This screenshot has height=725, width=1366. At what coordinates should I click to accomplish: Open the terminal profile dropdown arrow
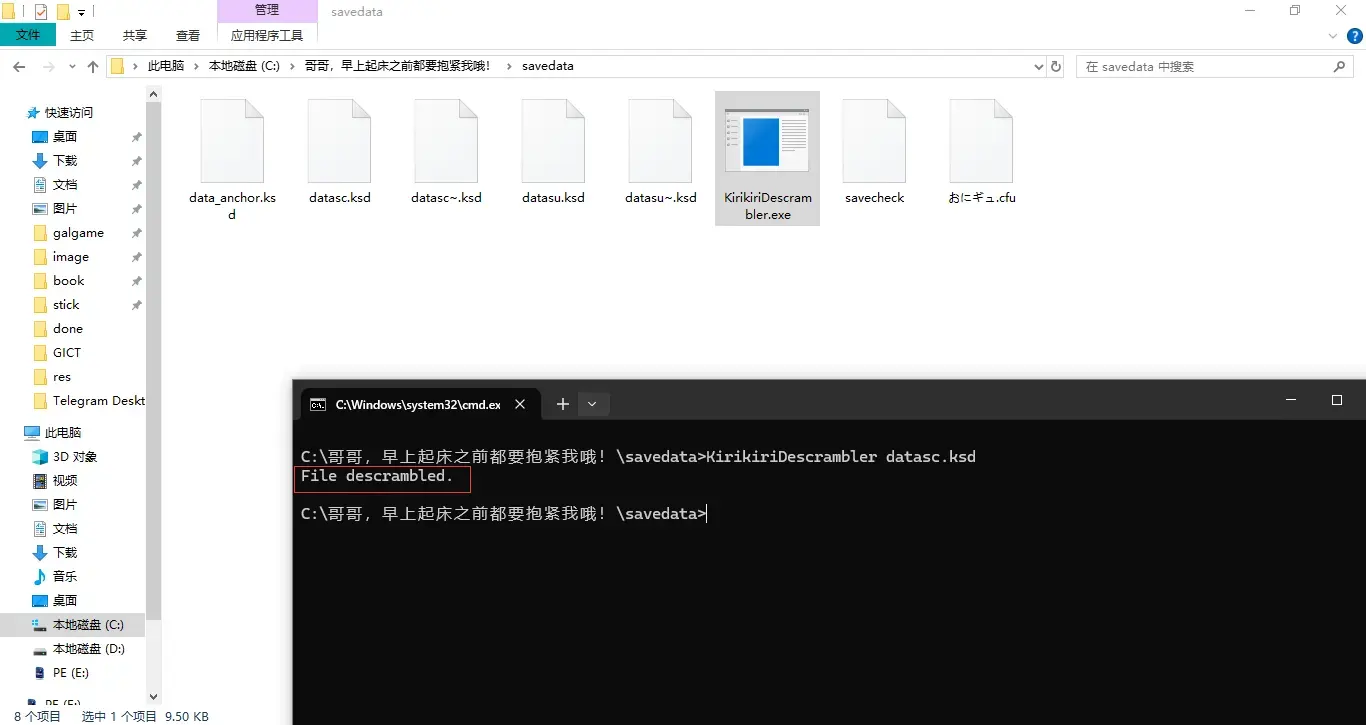pyautogui.click(x=592, y=404)
